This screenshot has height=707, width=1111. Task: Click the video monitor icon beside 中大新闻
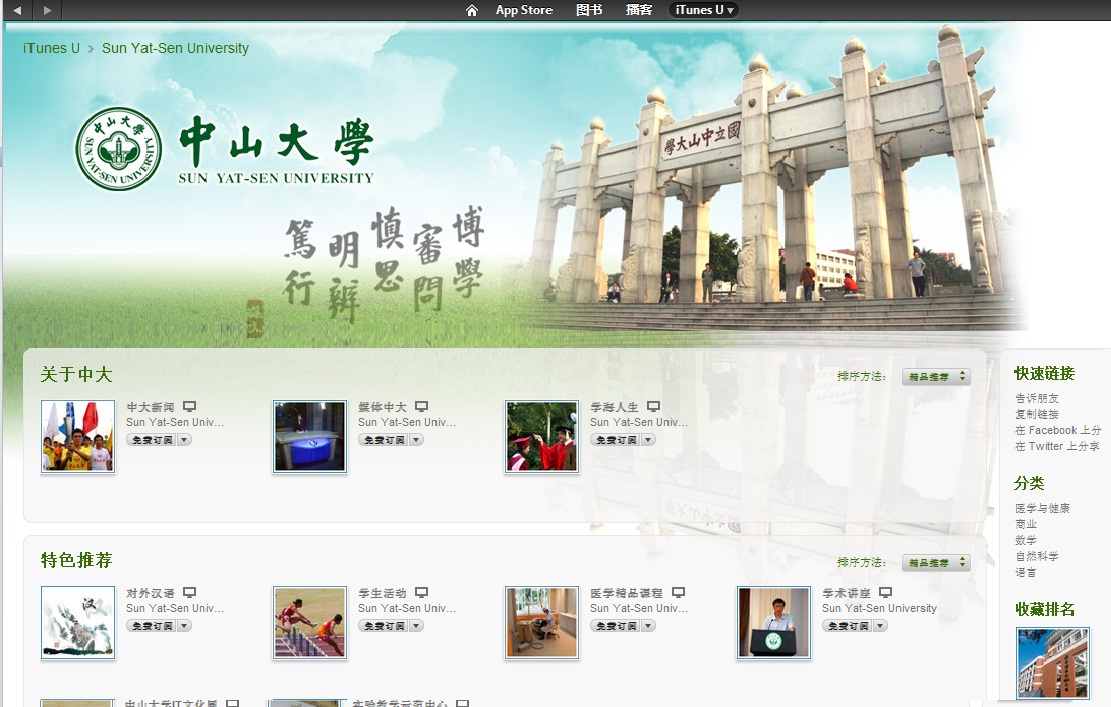pos(189,407)
